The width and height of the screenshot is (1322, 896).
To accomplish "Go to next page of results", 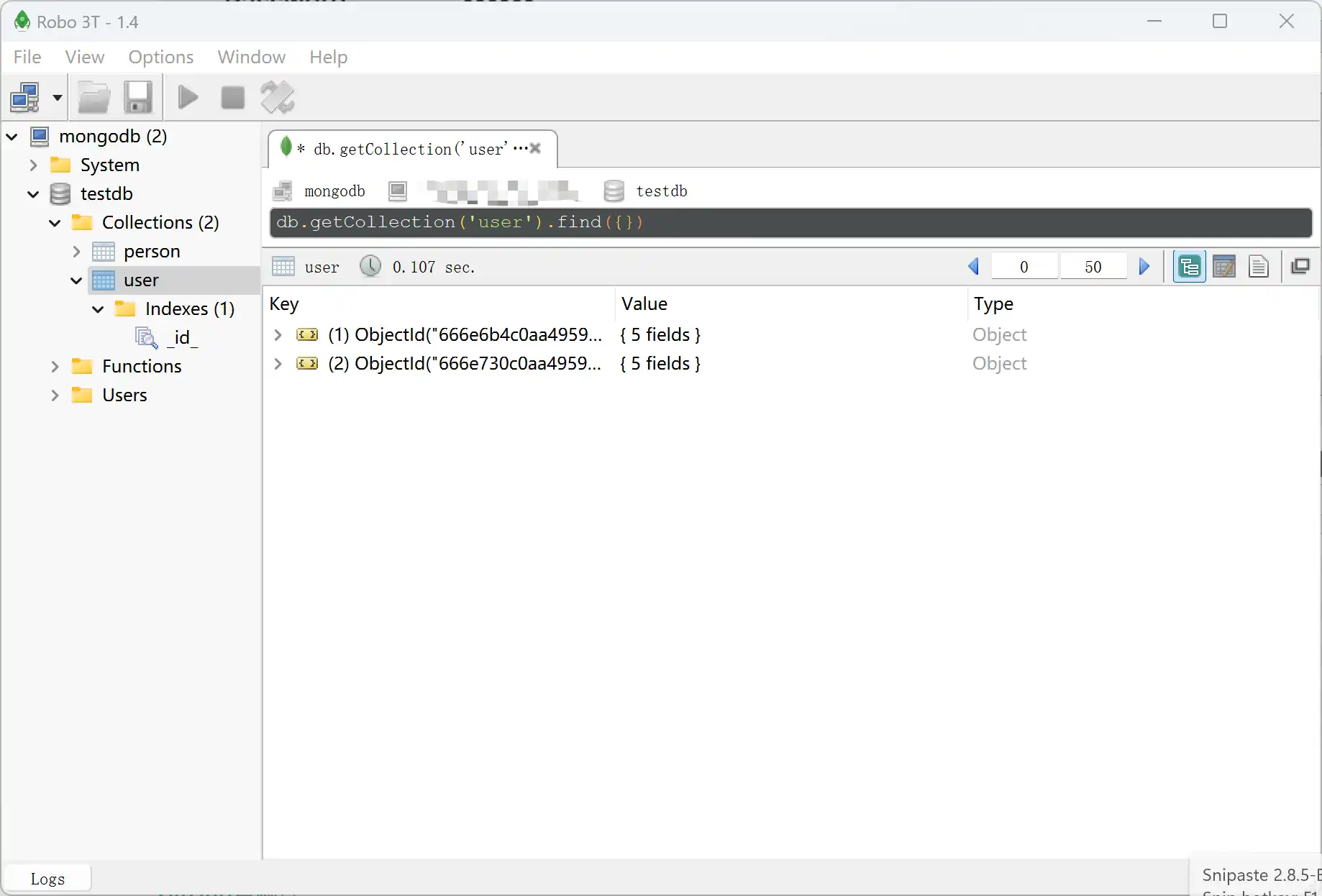I will coord(1144,267).
